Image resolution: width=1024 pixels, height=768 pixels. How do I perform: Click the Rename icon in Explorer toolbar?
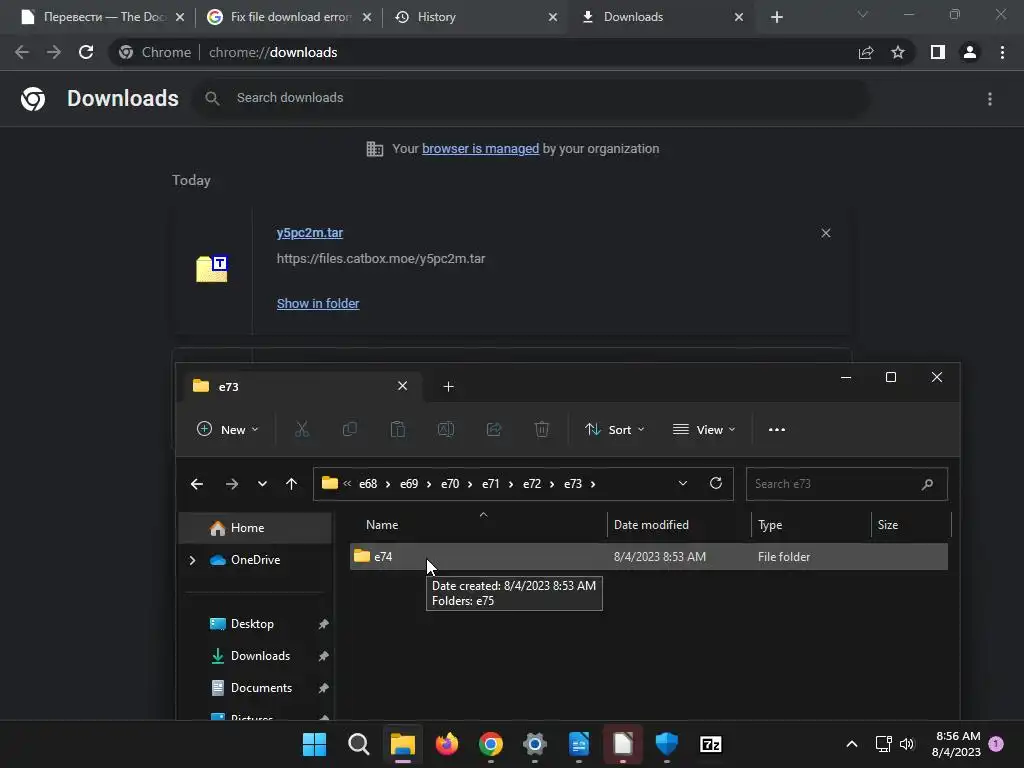(446, 430)
